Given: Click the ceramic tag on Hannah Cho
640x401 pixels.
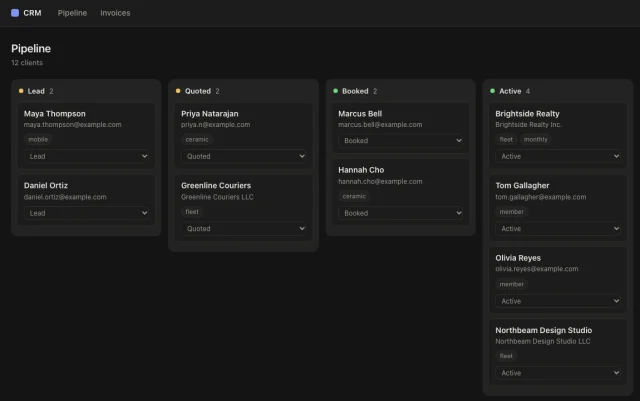Looking at the screenshot, I should (x=354, y=196).
